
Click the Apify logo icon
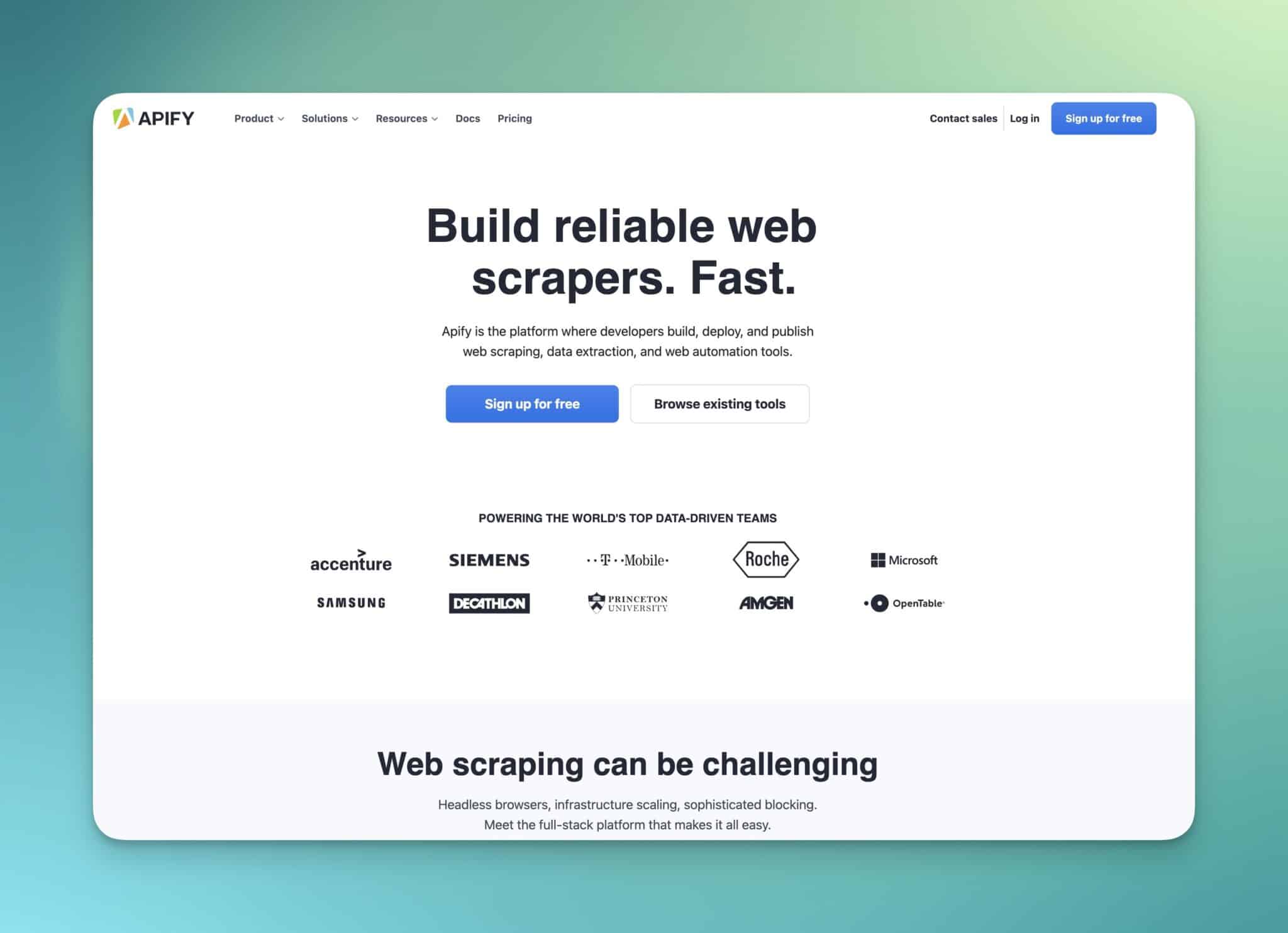click(x=120, y=117)
